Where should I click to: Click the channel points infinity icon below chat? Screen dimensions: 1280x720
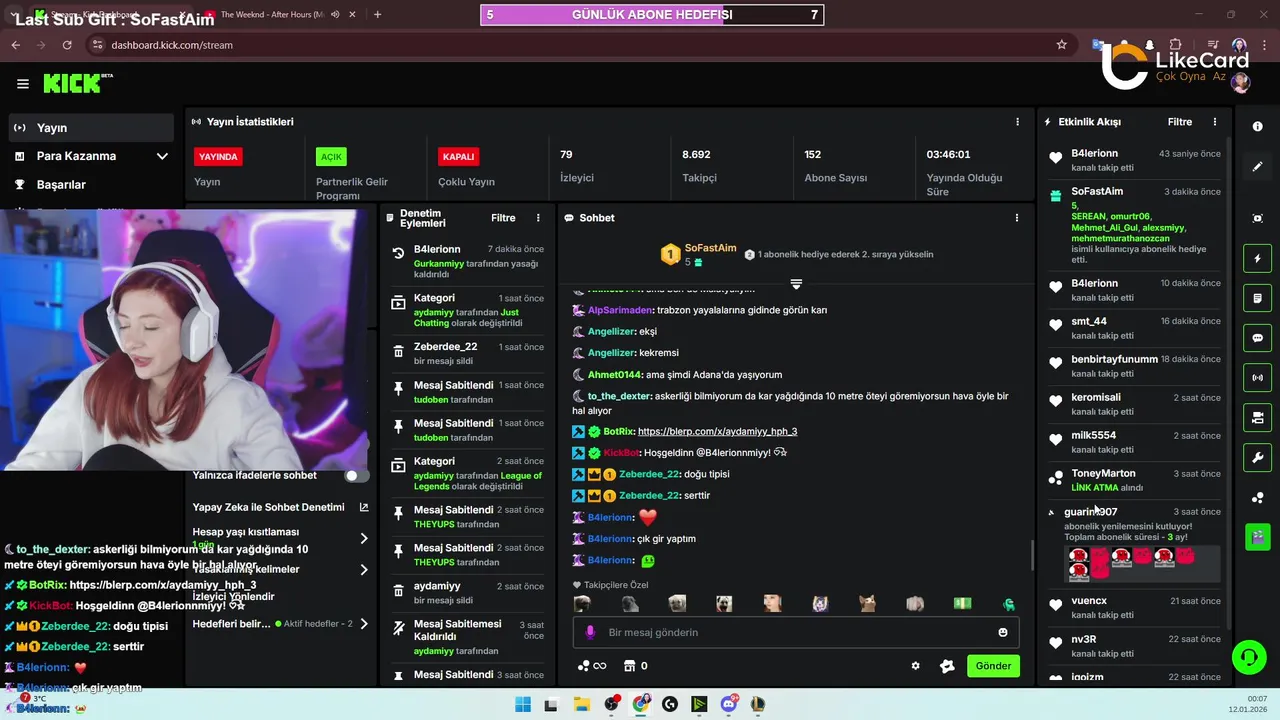coord(592,666)
